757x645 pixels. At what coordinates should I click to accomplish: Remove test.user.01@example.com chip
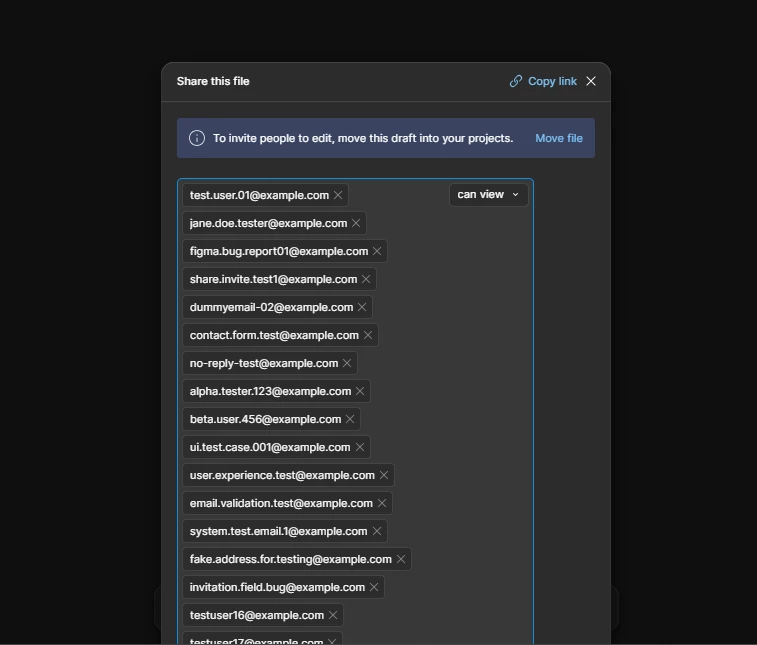point(338,195)
